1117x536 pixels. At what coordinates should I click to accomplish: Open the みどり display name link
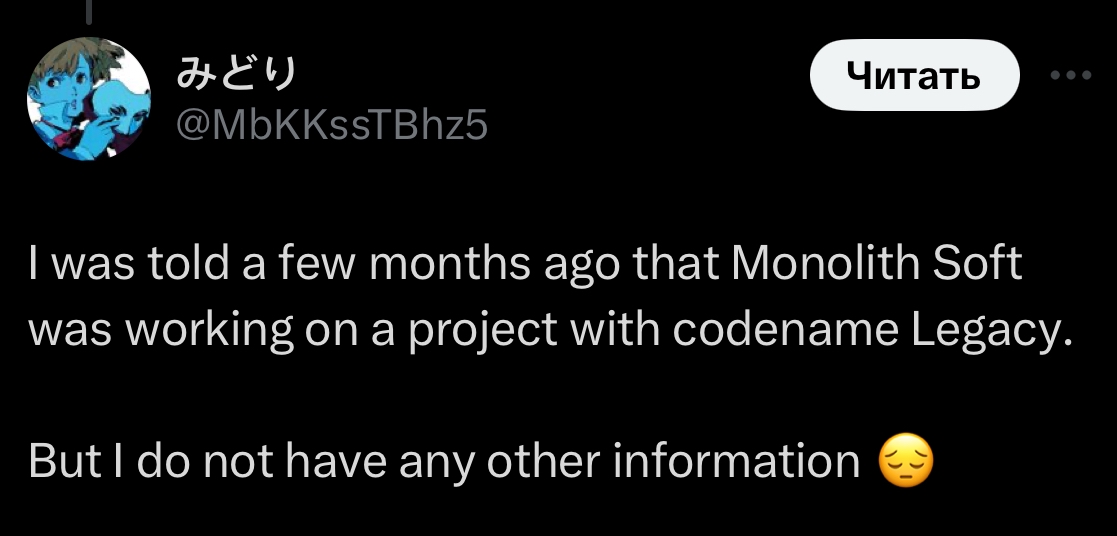tap(236, 73)
